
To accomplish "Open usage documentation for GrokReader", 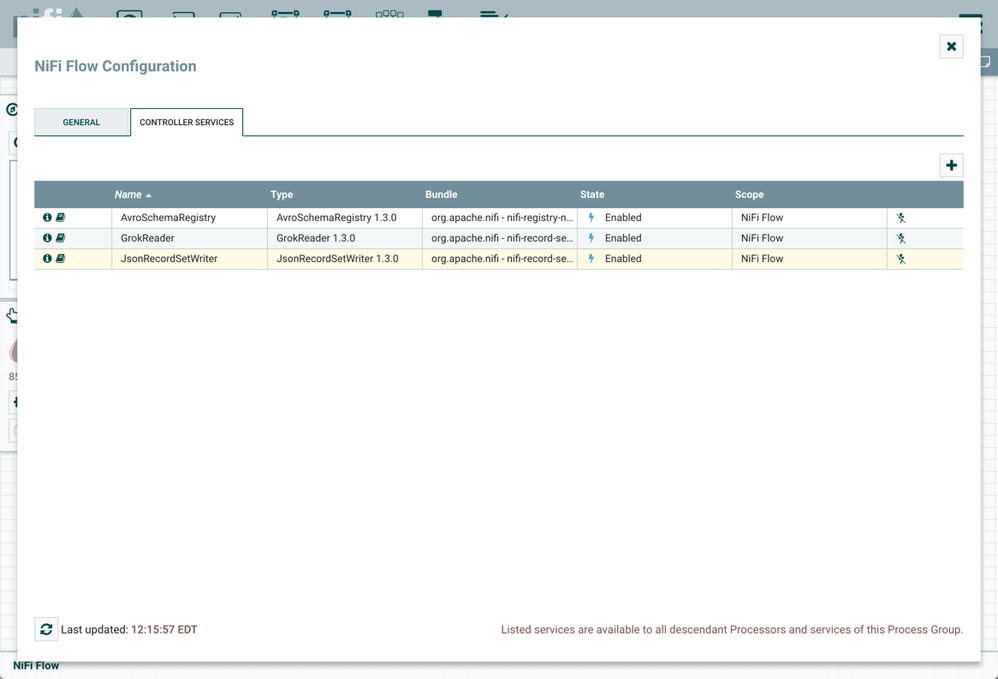I will [60, 238].
